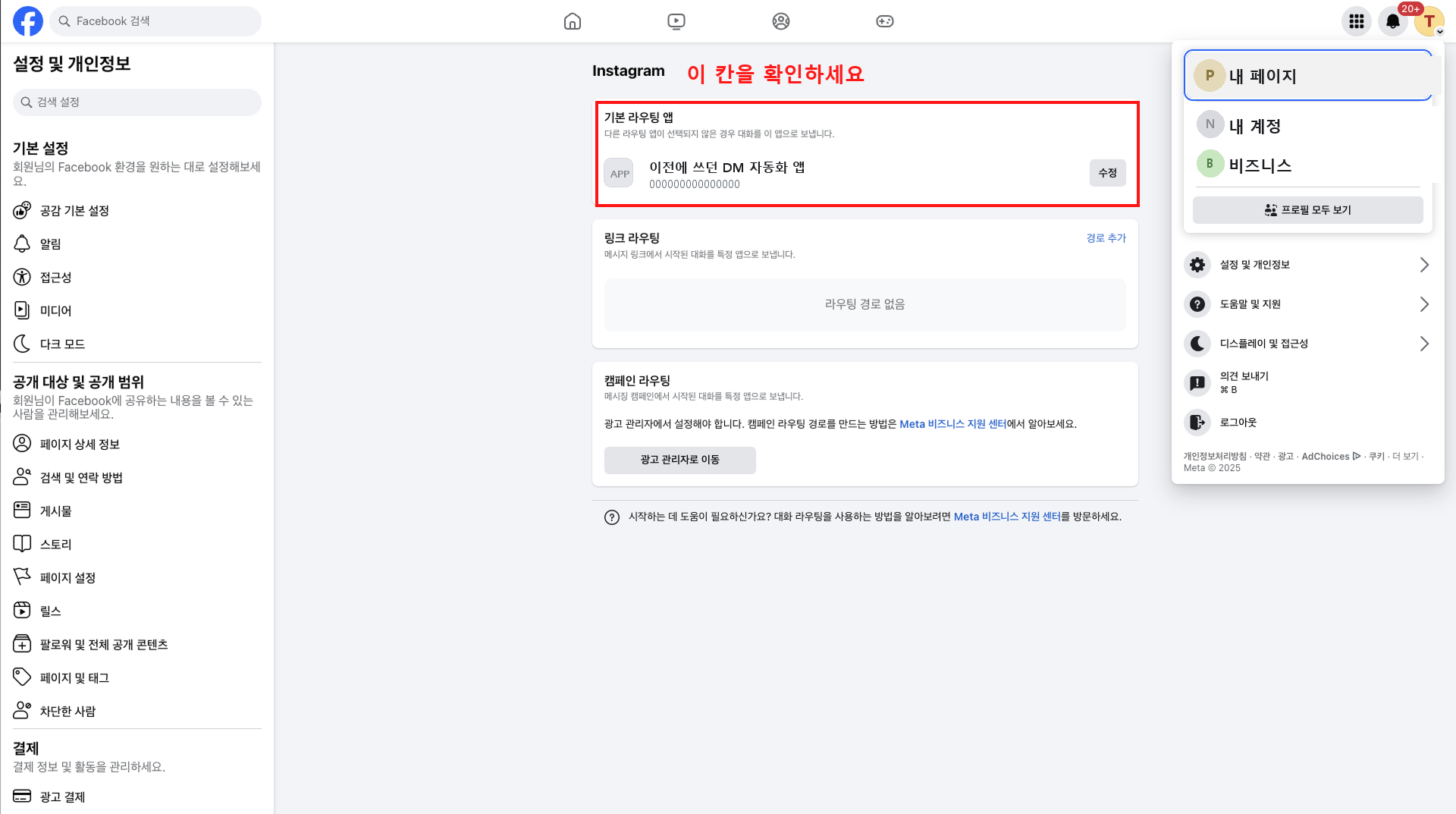This screenshot has width=1456, height=814.
Task: Open the grid menu icon
Action: pyautogui.click(x=1357, y=21)
